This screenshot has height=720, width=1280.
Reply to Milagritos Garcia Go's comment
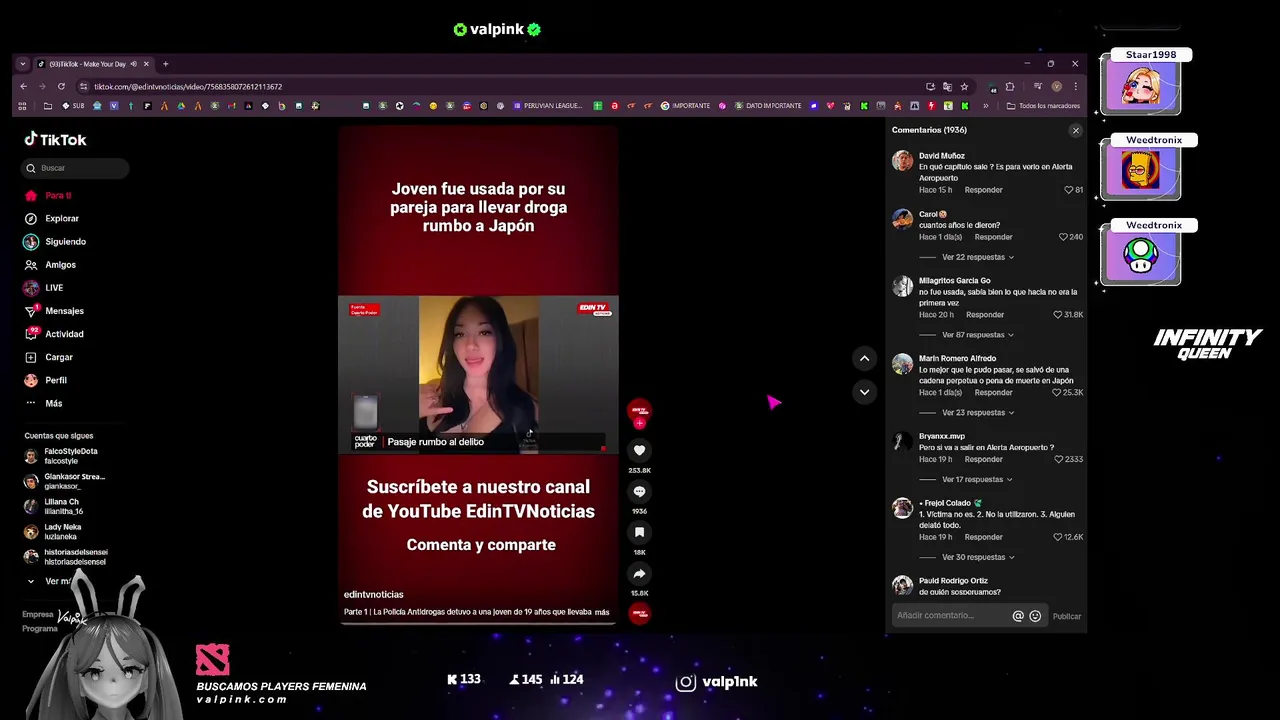985,315
